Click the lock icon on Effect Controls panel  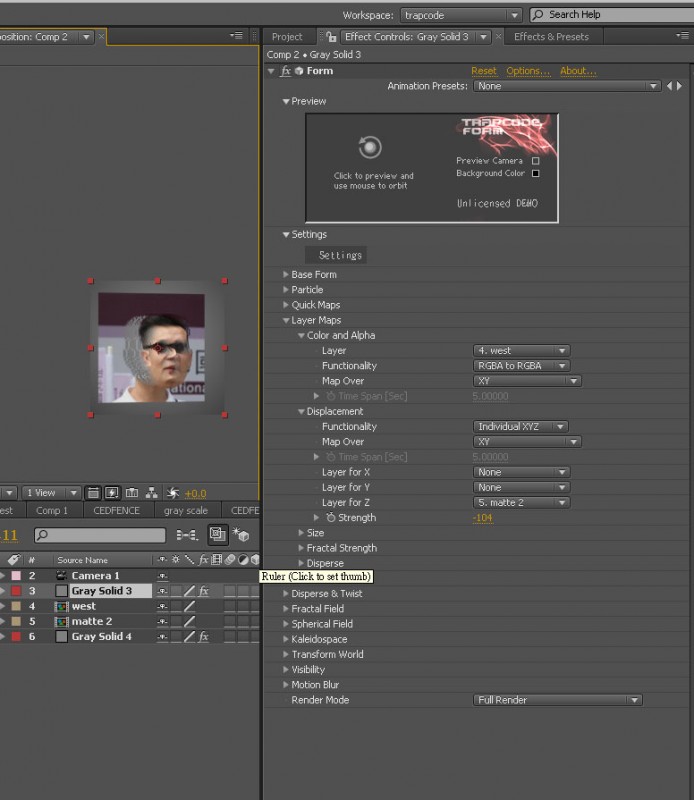[331, 37]
